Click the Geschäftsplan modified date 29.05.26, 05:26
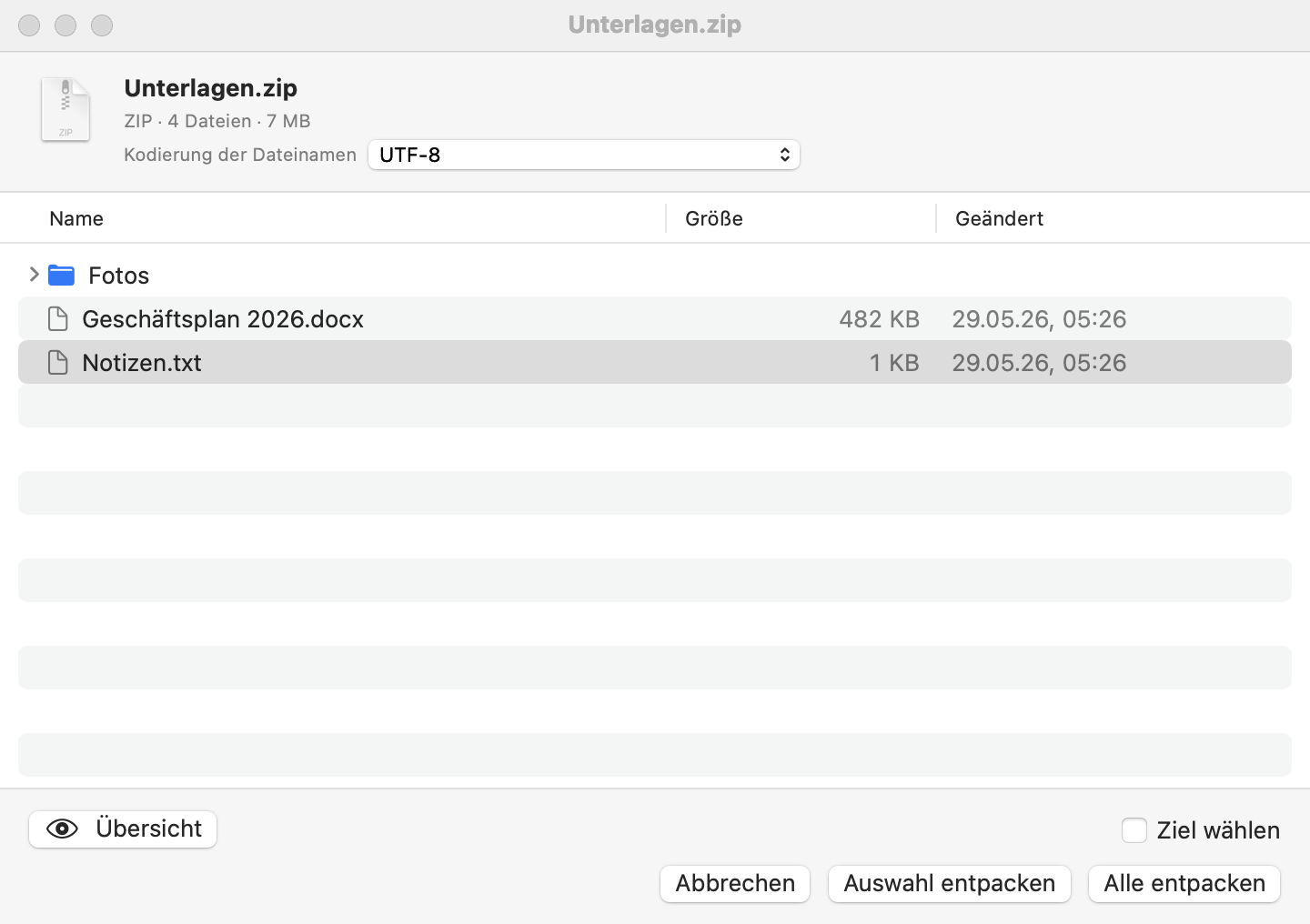Screen dimensions: 1310x924 coord(1039,319)
